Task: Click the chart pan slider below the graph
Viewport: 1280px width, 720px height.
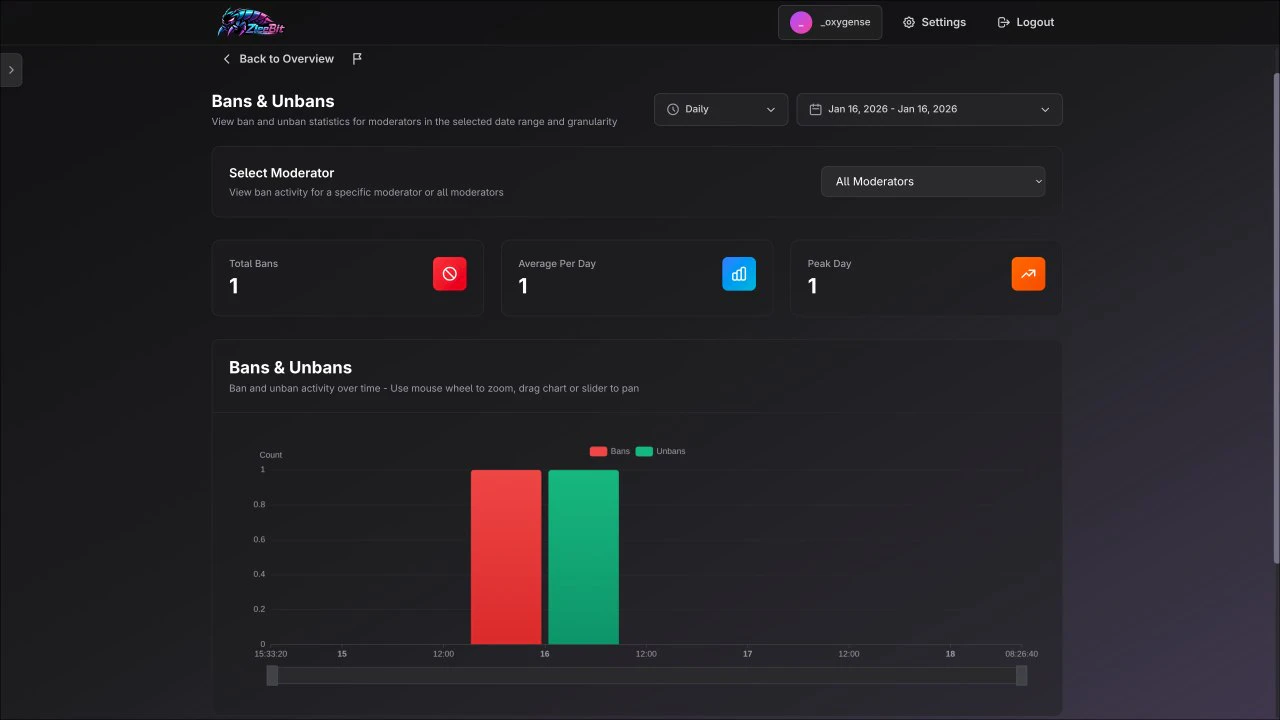Action: (x=645, y=676)
